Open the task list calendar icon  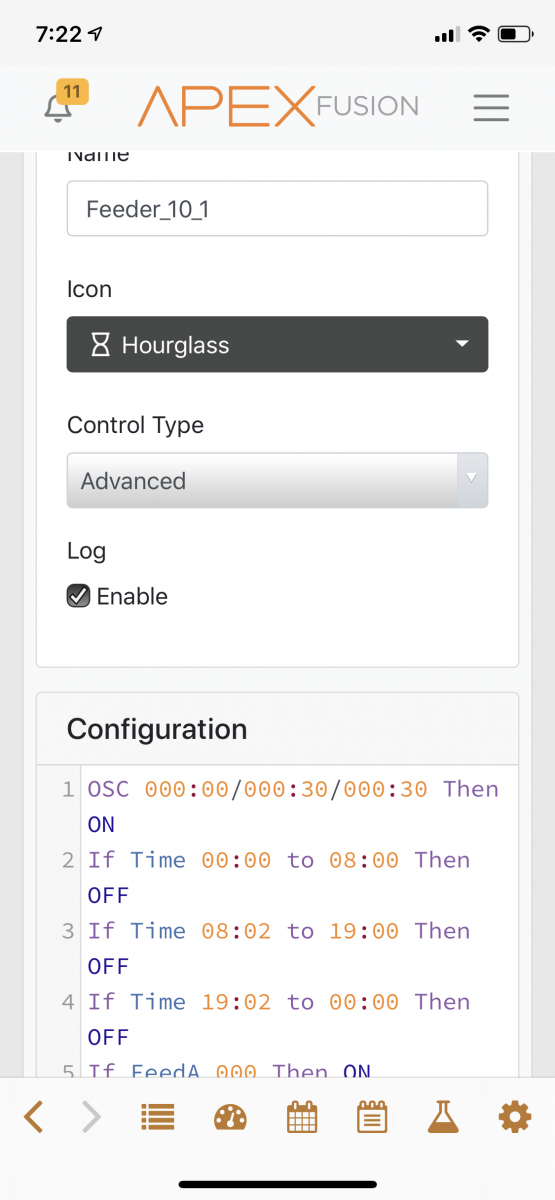[372, 1116]
